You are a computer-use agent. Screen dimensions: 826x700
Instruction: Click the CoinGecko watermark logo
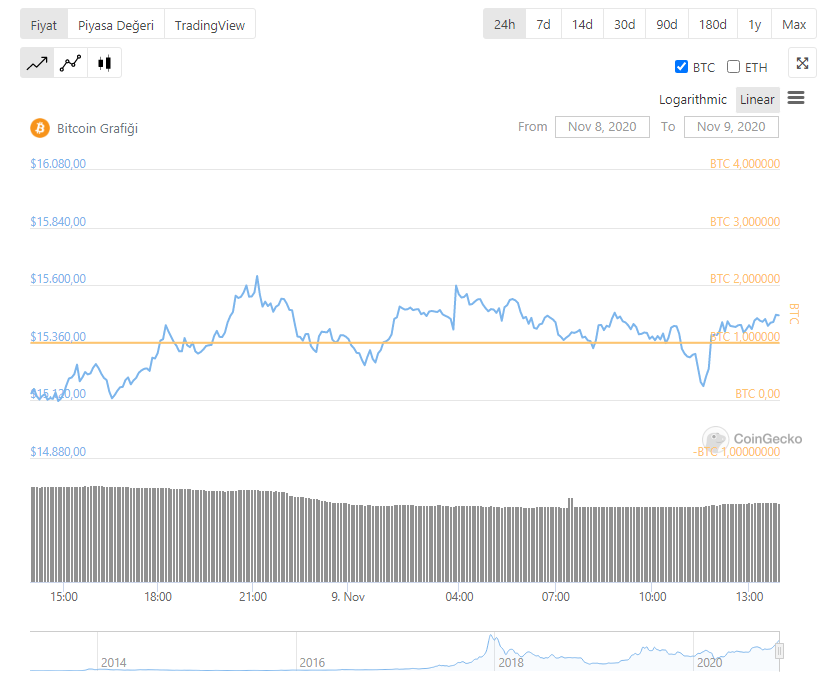click(x=715, y=438)
